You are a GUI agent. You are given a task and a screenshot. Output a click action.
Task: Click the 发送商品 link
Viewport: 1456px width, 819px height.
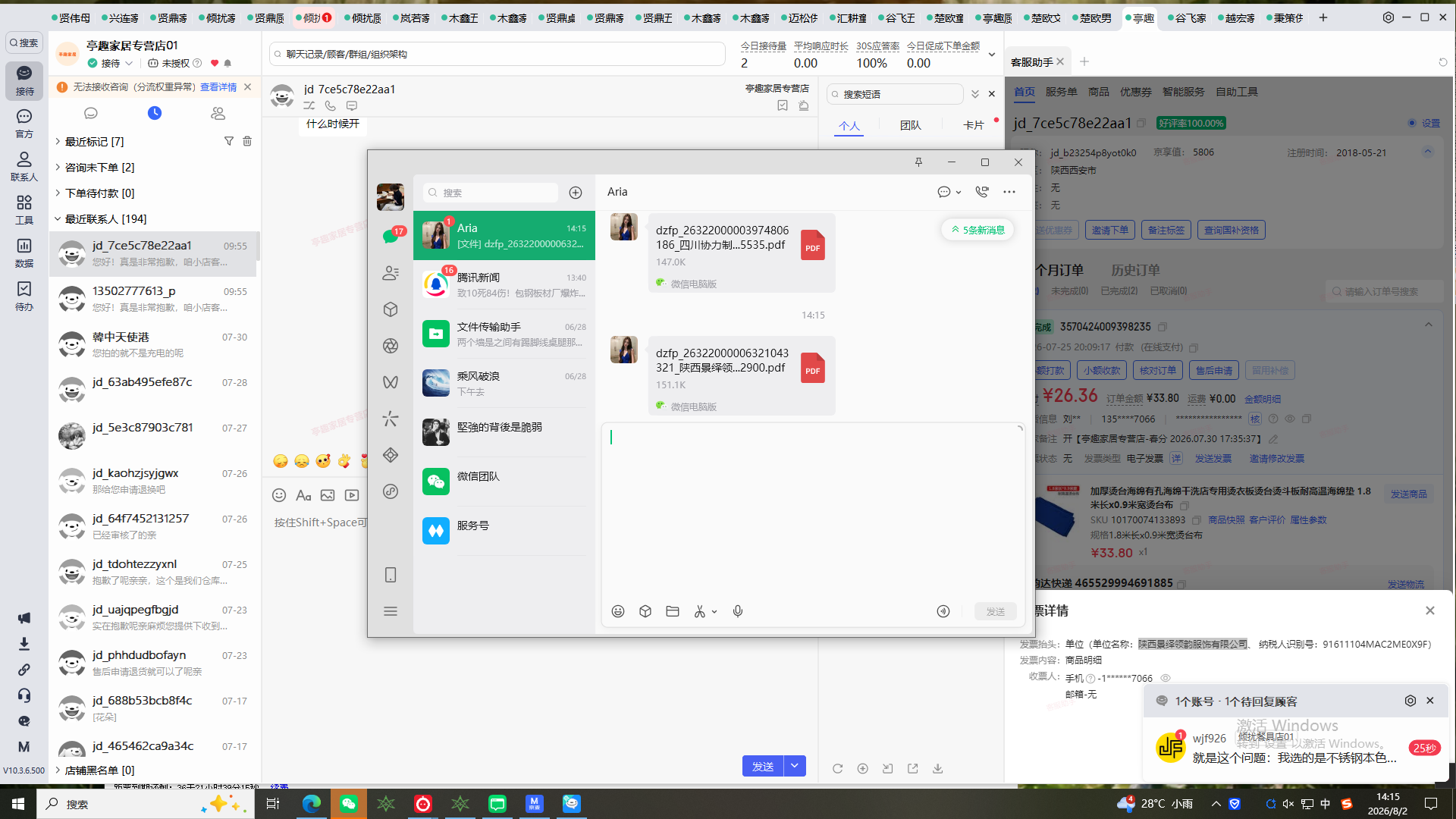coord(1408,494)
